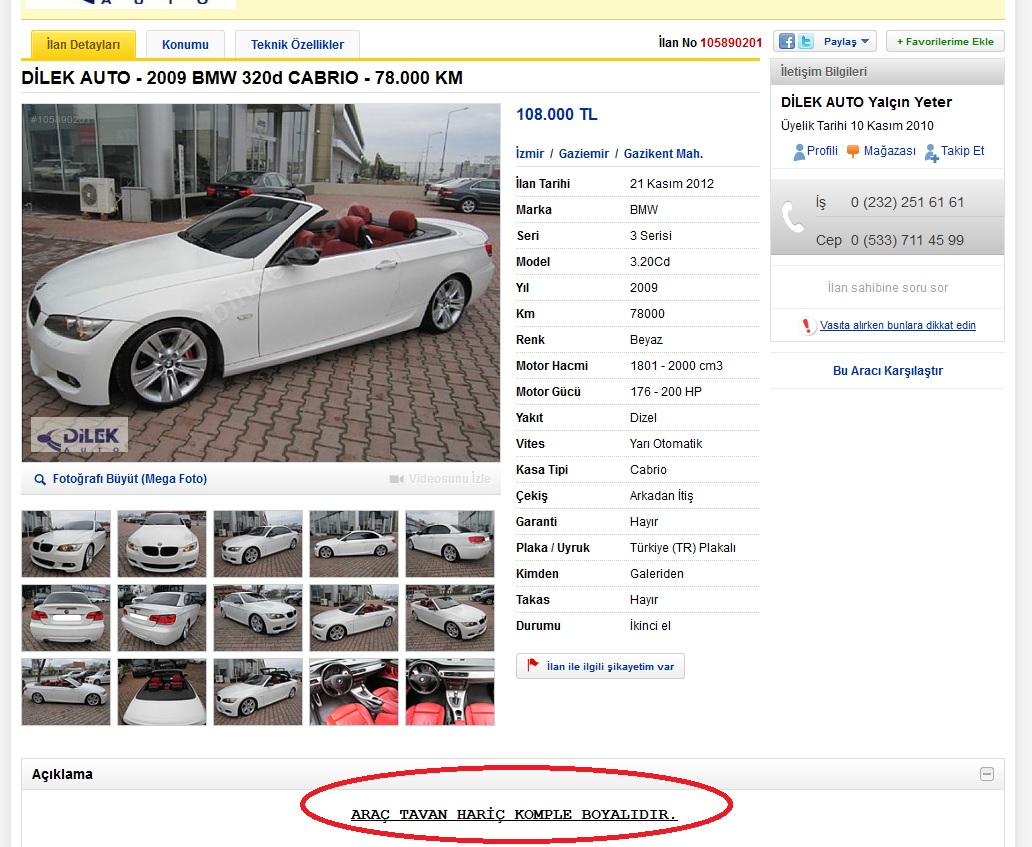Click the listing title DİLEK AUTO - 2009 BMW 320d CABRIO

tap(242, 78)
